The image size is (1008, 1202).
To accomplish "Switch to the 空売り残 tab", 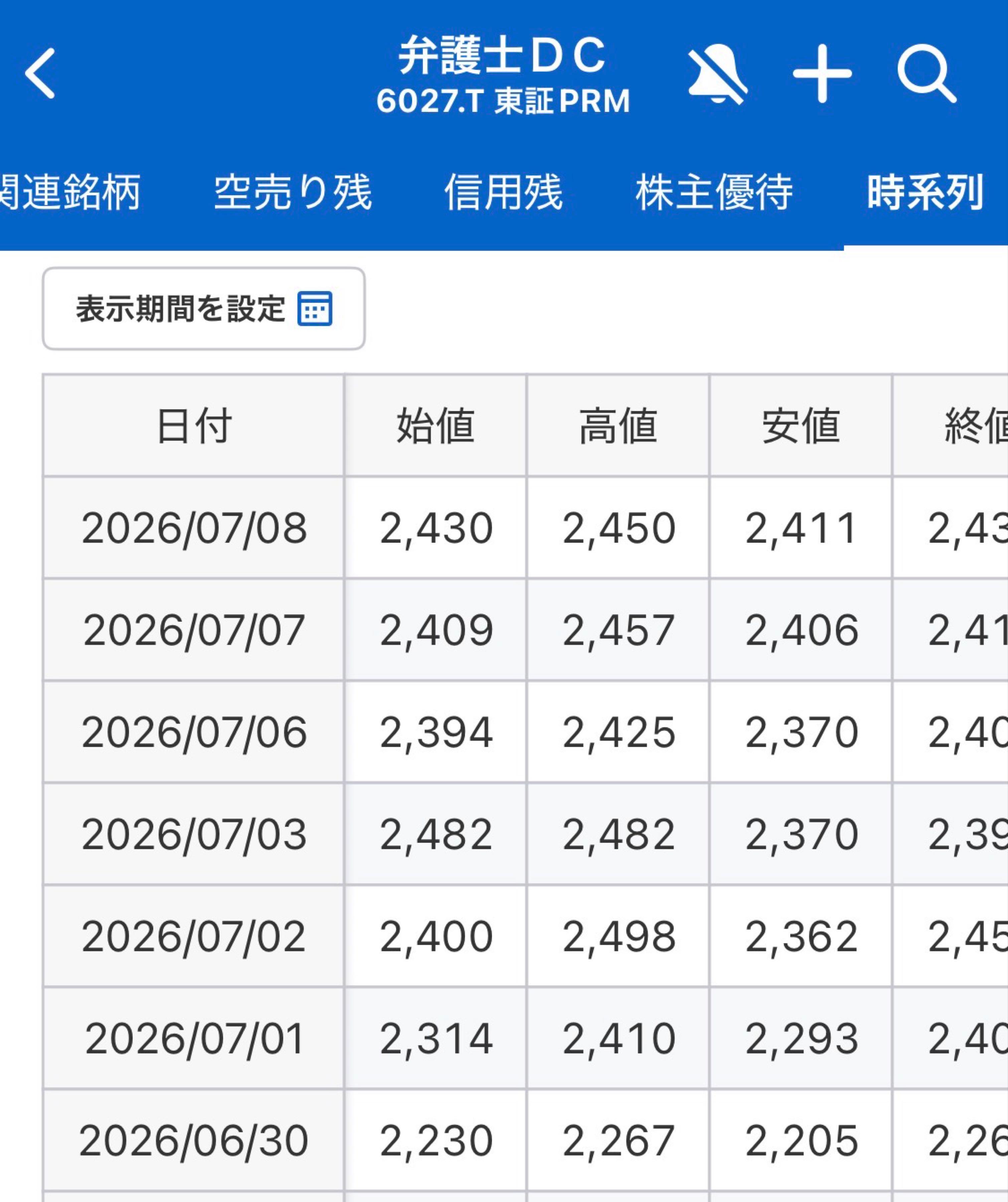I will coord(293,192).
